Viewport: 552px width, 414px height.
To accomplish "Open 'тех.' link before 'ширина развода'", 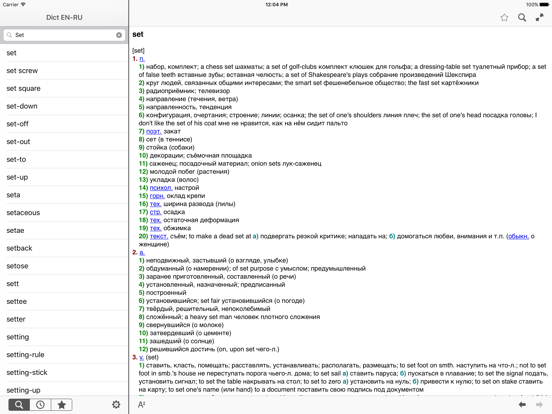I will (x=155, y=204).
